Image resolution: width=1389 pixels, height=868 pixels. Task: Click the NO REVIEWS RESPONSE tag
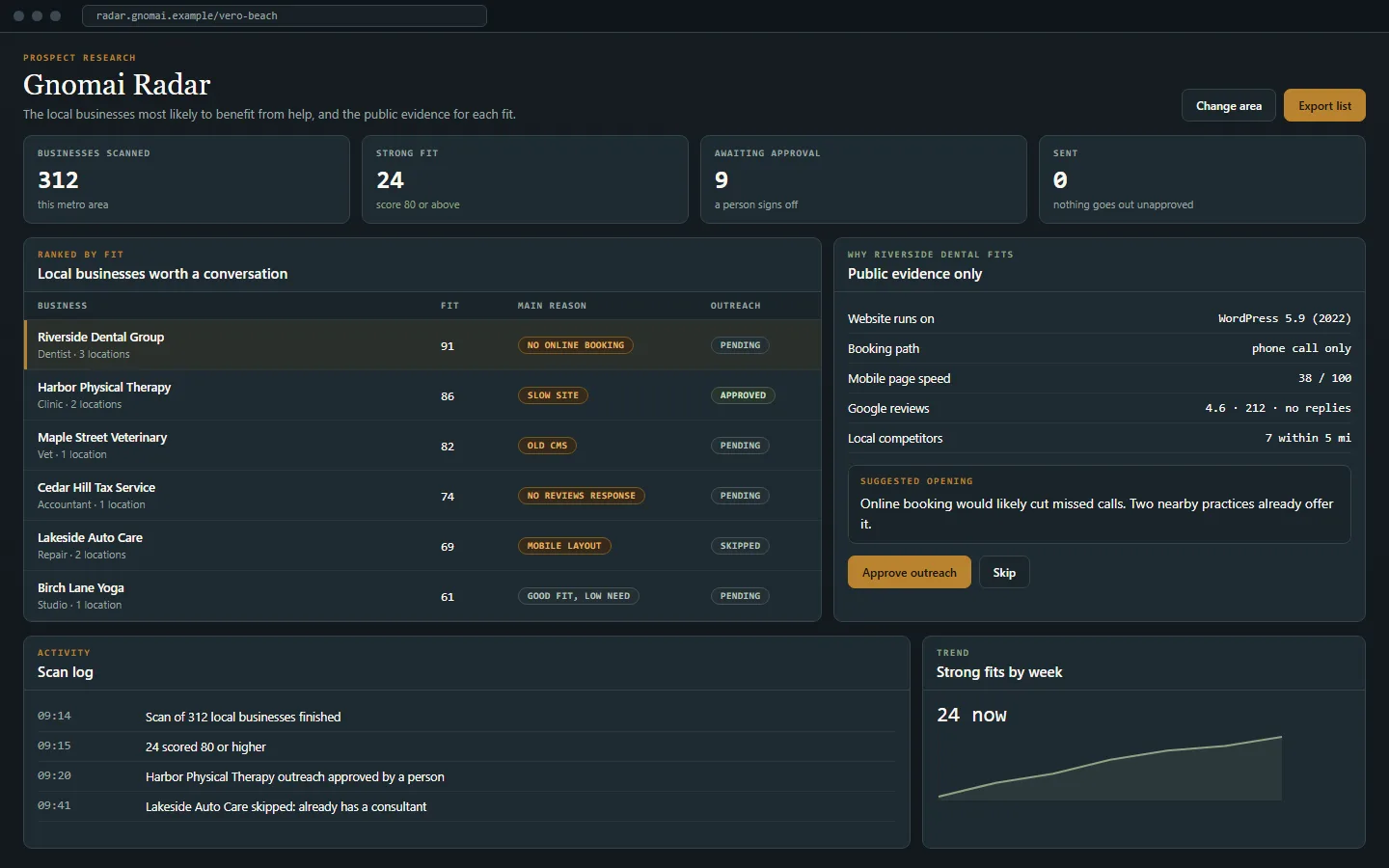[581, 496]
